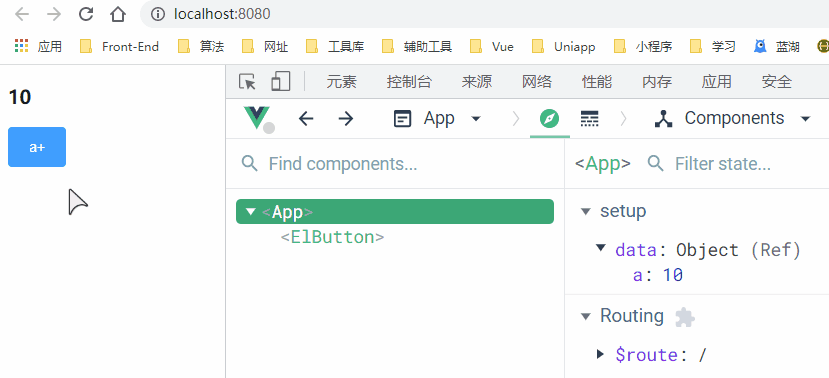Open the 辅助工具 bookmark folder
Image resolution: width=829 pixels, height=378 pixels.
pos(417,47)
